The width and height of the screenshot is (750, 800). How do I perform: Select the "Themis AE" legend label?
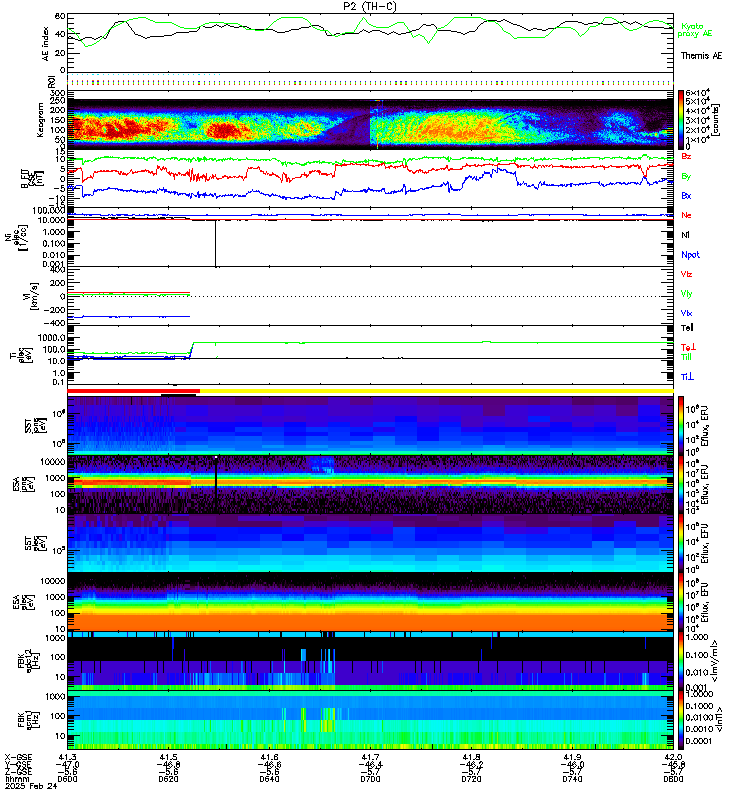click(x=701, y=56)
